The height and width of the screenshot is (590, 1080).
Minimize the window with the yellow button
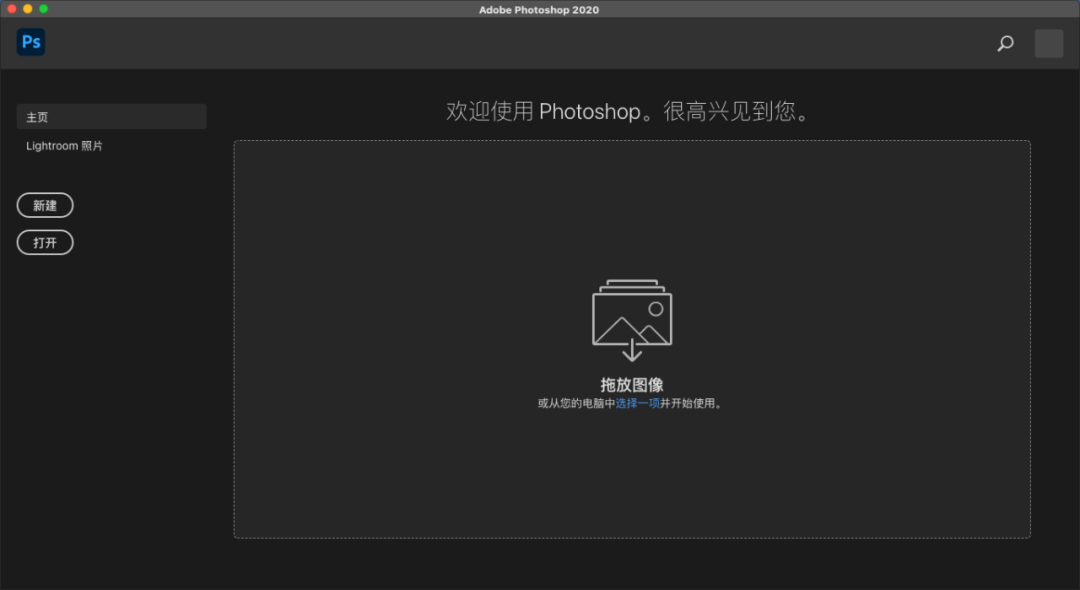[x=28, y=9]
